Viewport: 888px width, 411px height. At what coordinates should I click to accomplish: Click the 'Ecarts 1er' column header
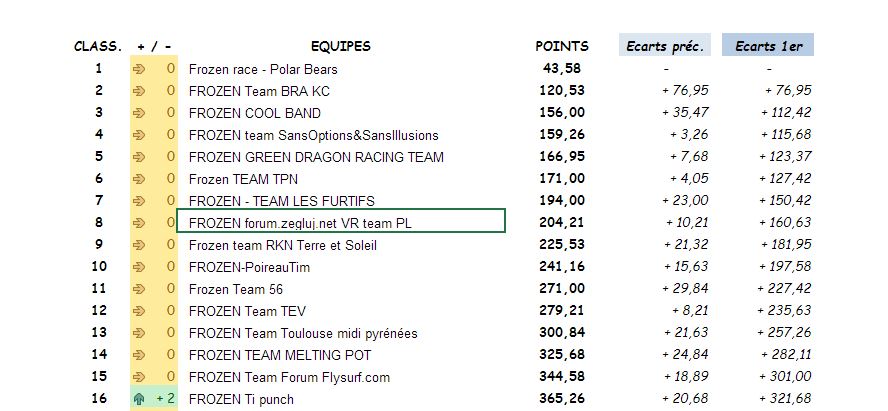click(x=768, y=46)
